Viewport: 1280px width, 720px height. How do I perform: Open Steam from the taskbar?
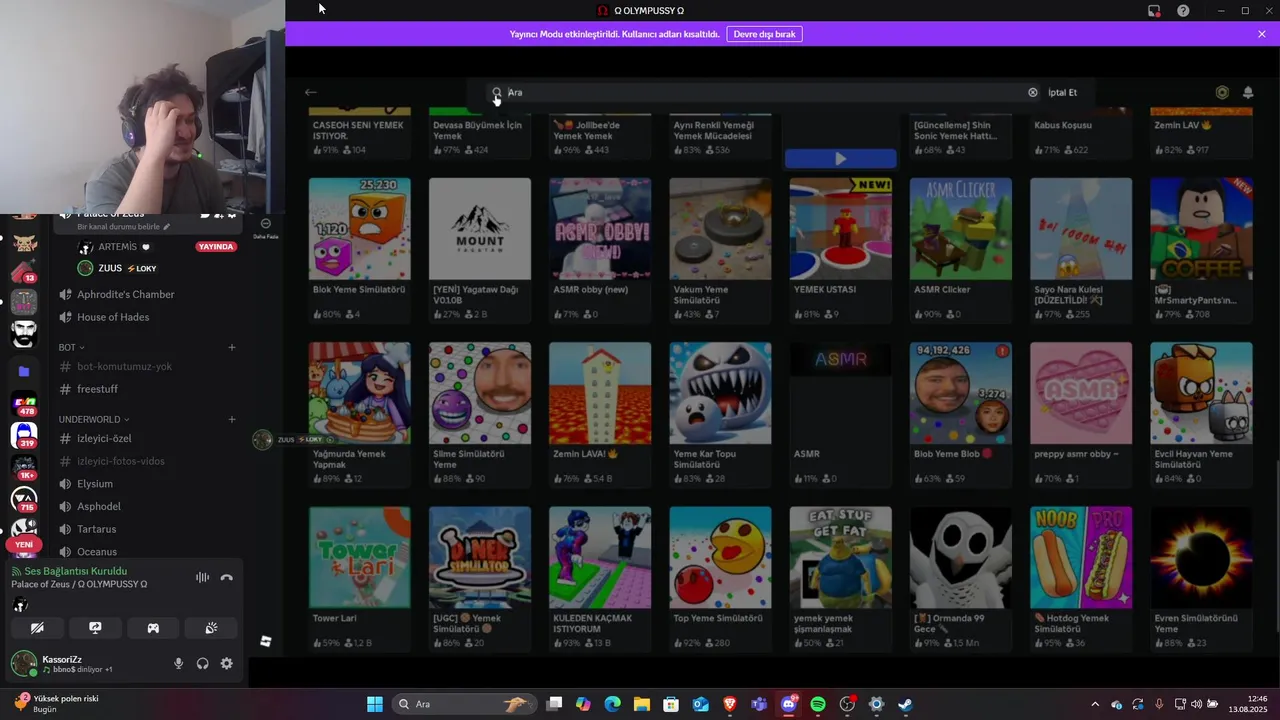coord(905,704)
